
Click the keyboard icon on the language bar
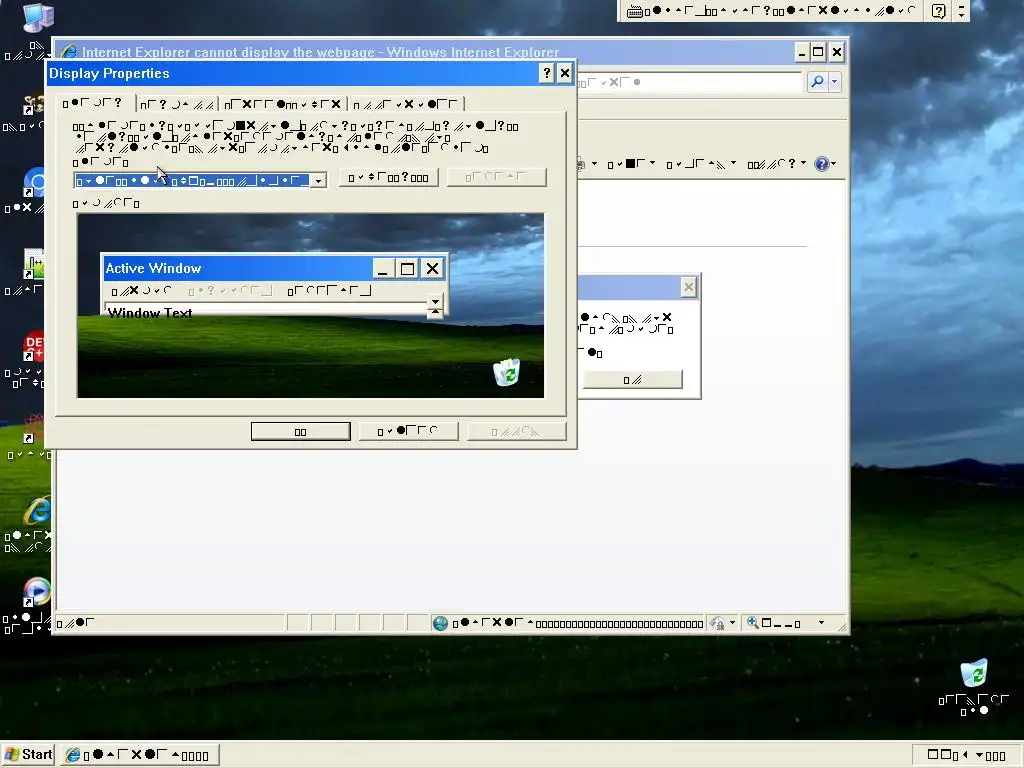click(x=634, y=11)
